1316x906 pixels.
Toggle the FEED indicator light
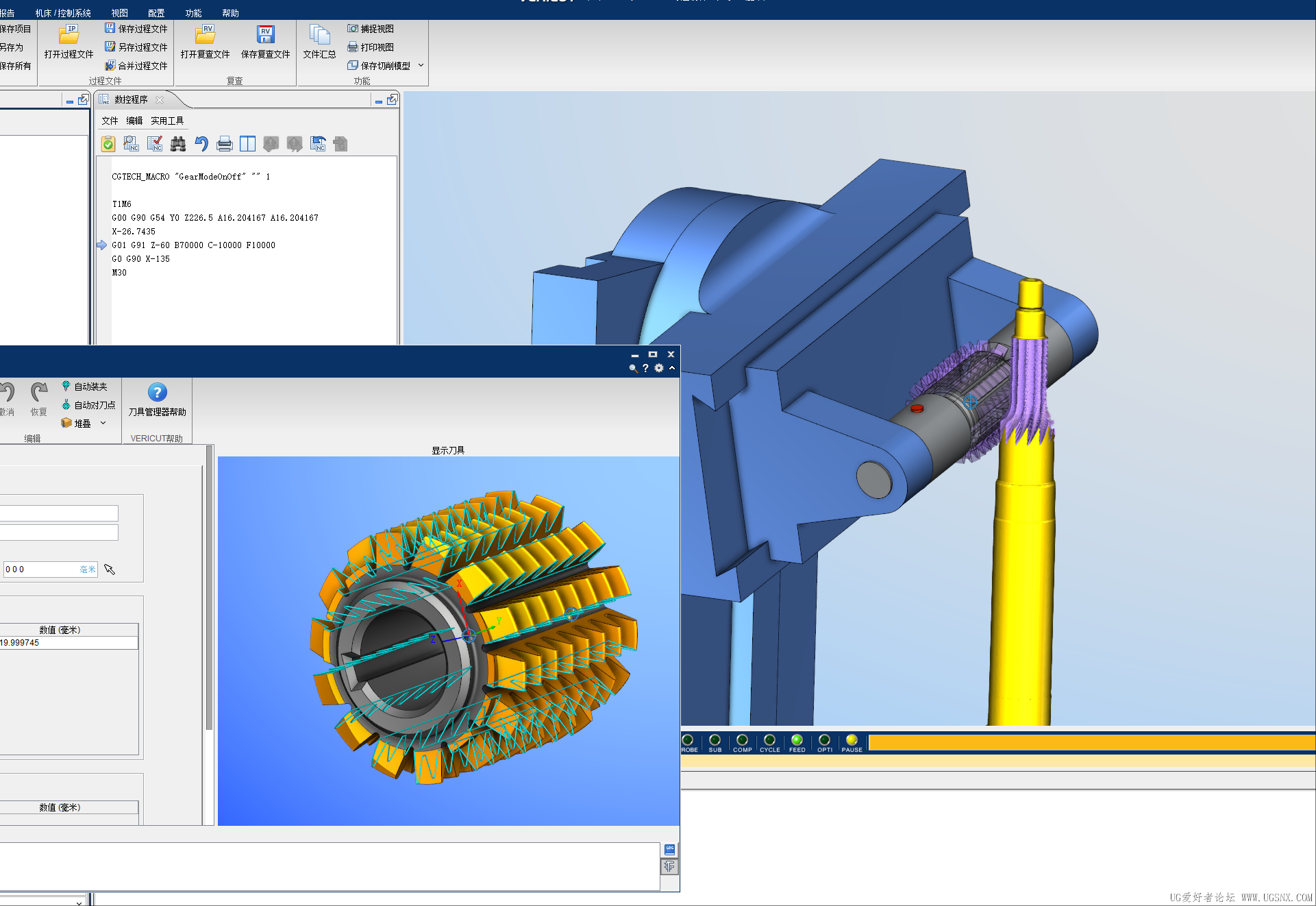point(797,740)
